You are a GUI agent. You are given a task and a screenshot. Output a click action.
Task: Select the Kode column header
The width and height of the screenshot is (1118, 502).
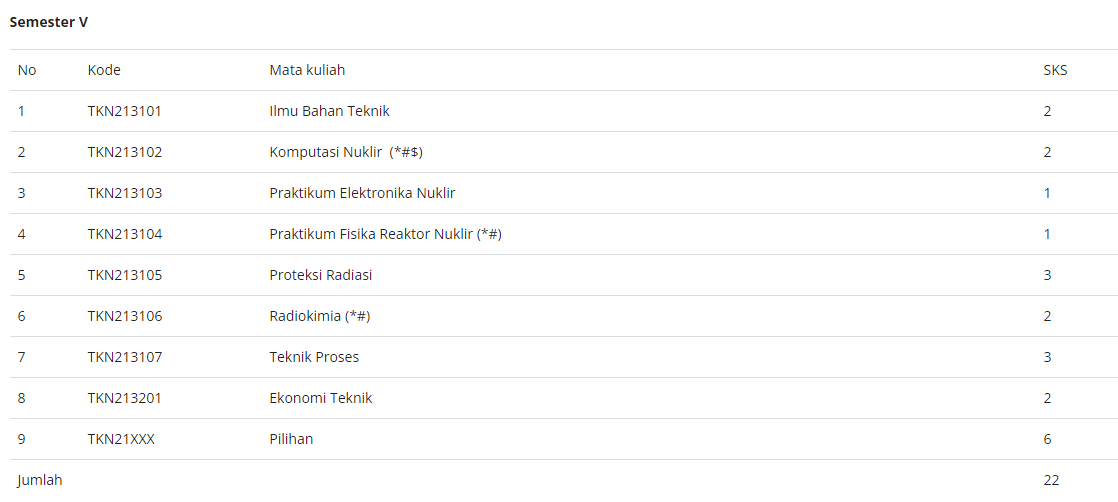(104, 70)
